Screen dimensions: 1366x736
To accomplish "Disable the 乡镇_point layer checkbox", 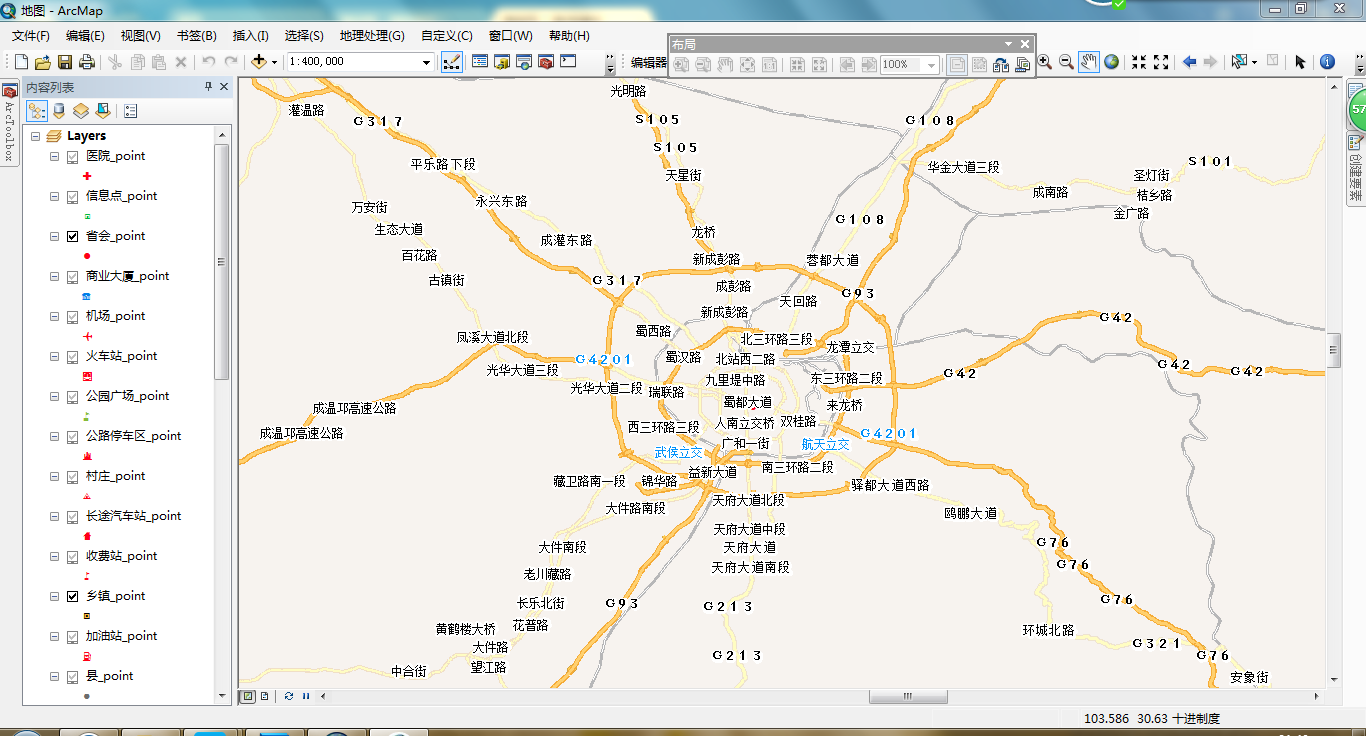I will (x=72, y=596).
